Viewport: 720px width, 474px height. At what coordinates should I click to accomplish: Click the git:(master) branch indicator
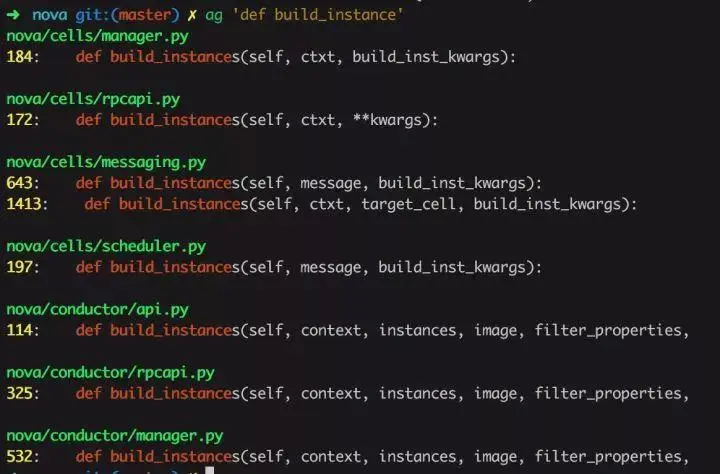(x=127, y=15)
